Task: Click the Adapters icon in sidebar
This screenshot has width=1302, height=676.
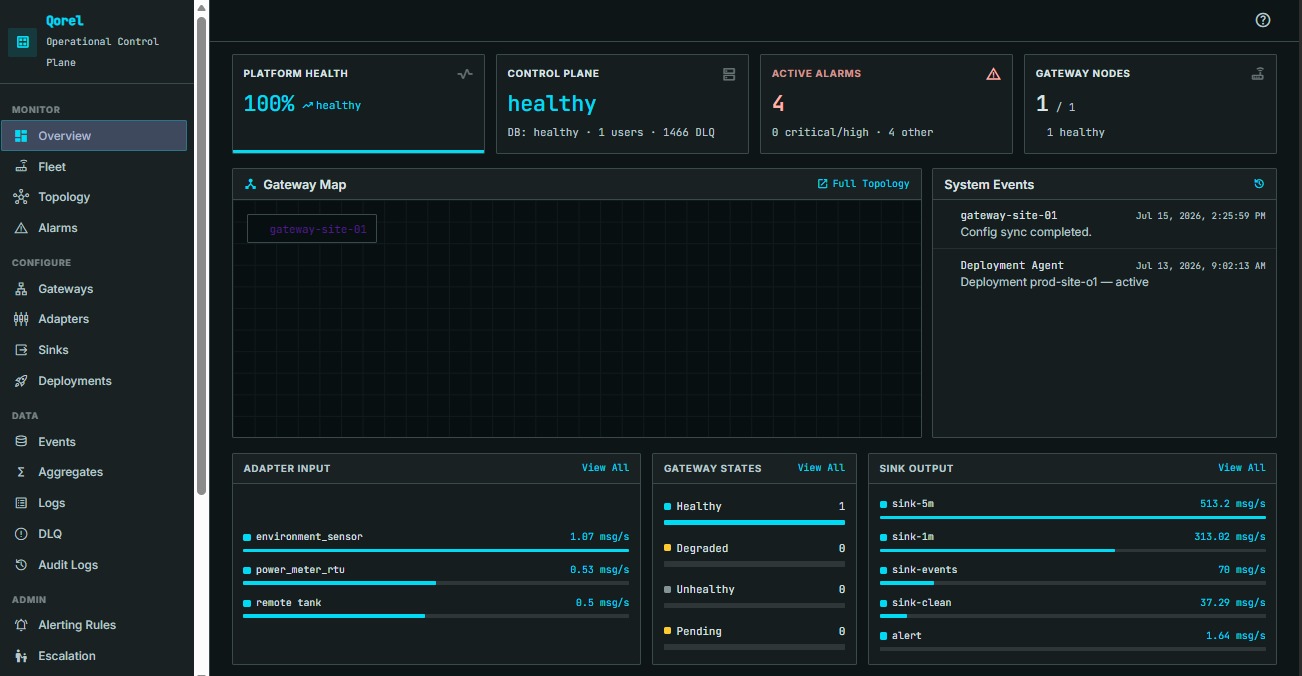Action: (x=21, y=319)
